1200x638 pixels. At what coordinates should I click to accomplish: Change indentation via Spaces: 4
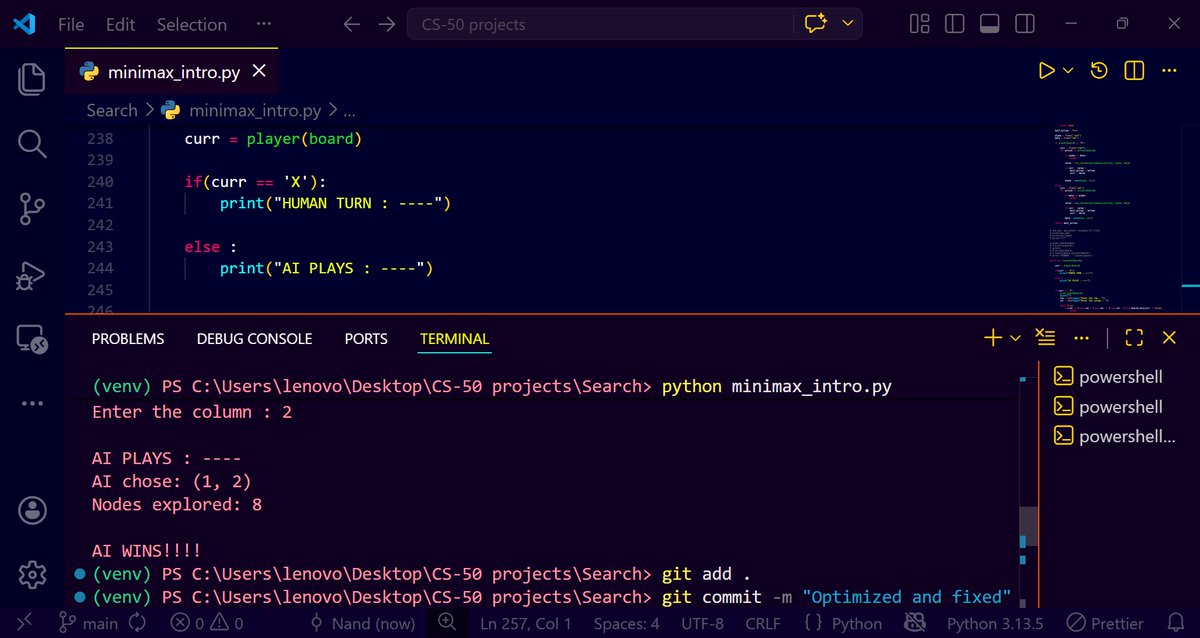point(626,623)
